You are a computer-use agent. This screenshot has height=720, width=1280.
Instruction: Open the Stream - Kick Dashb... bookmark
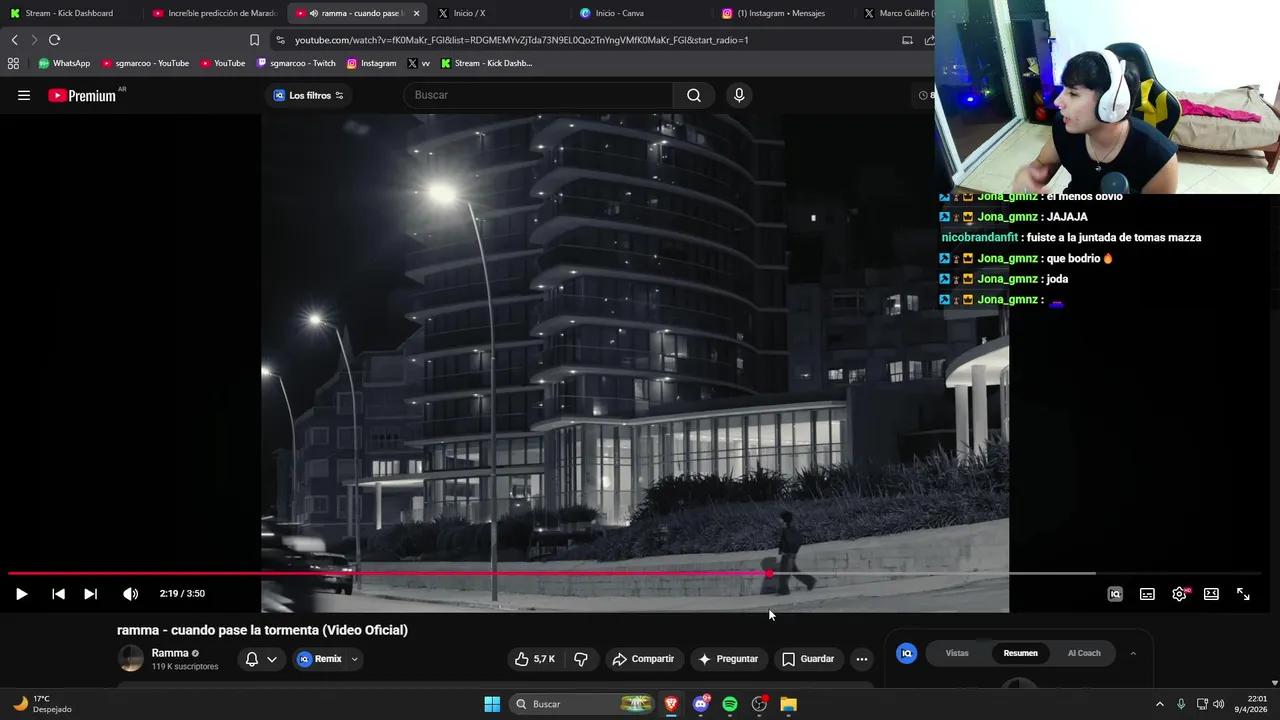click(x=486, y=63)
